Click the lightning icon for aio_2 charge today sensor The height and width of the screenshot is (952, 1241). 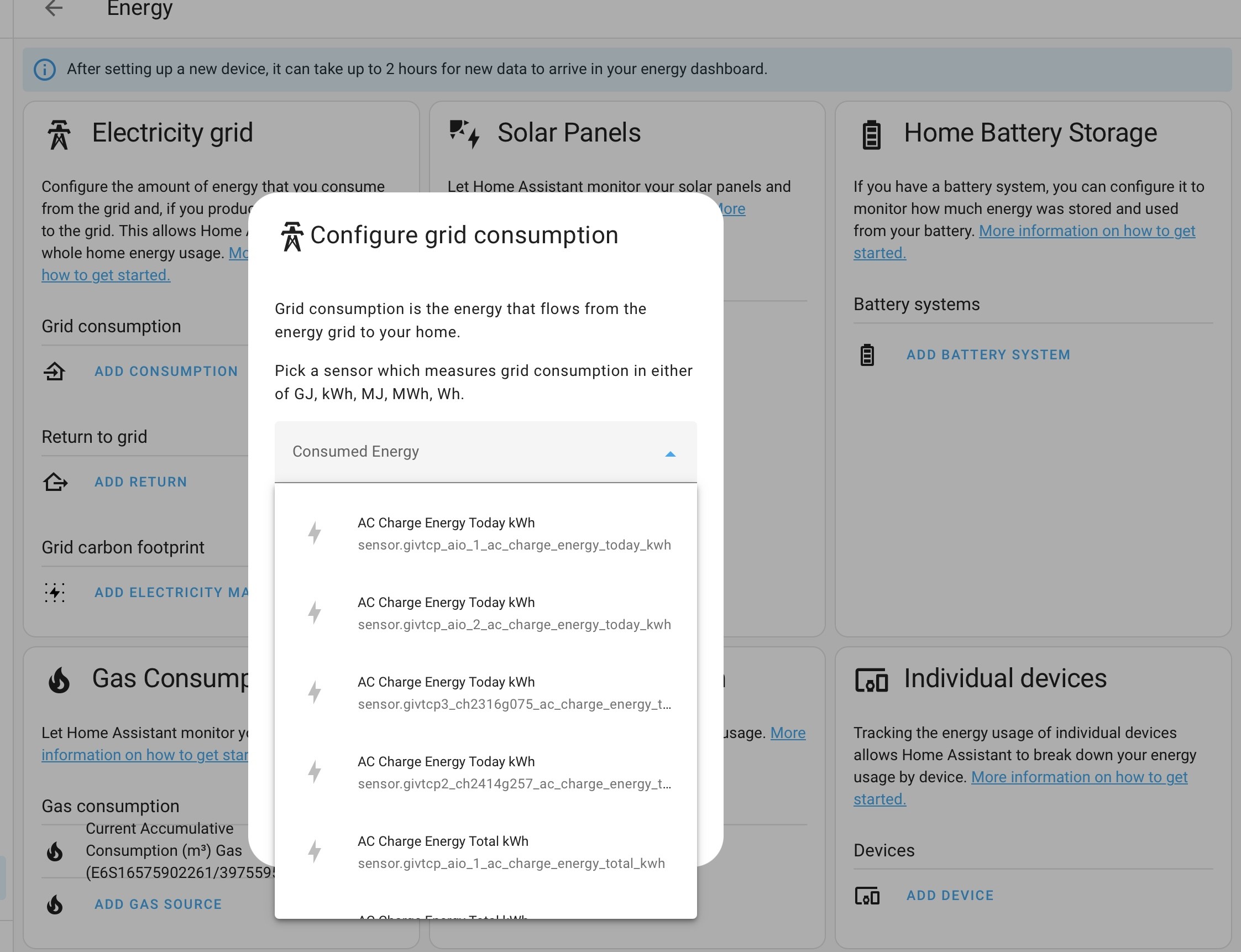tap(315, 613)
